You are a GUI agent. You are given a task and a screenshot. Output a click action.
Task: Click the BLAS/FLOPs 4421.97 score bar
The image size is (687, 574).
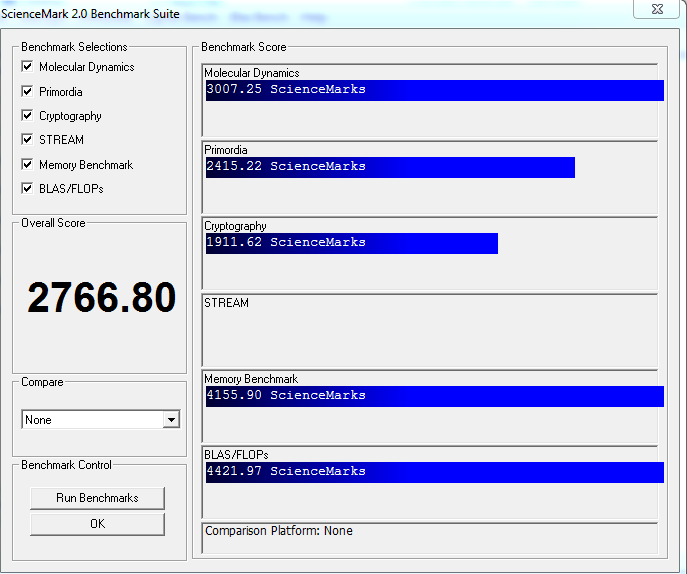(x=435, y=472)
